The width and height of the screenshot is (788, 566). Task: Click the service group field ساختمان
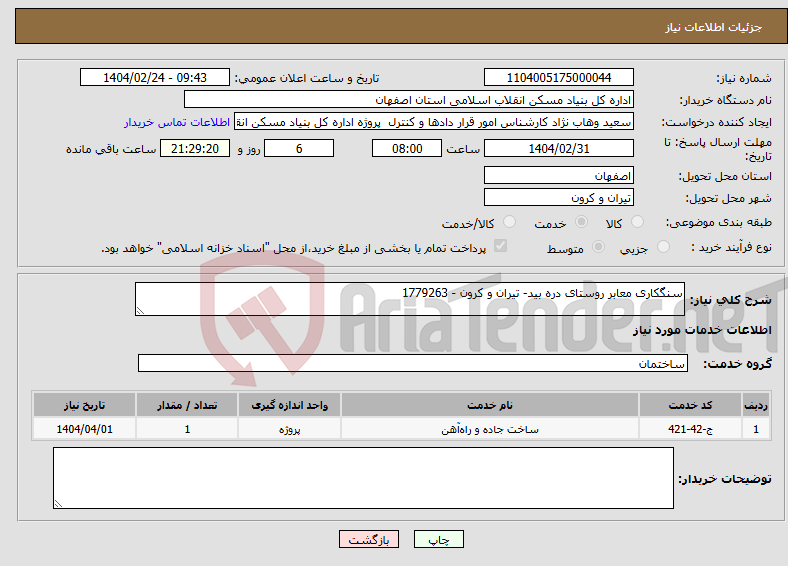[x=413, y=363]
